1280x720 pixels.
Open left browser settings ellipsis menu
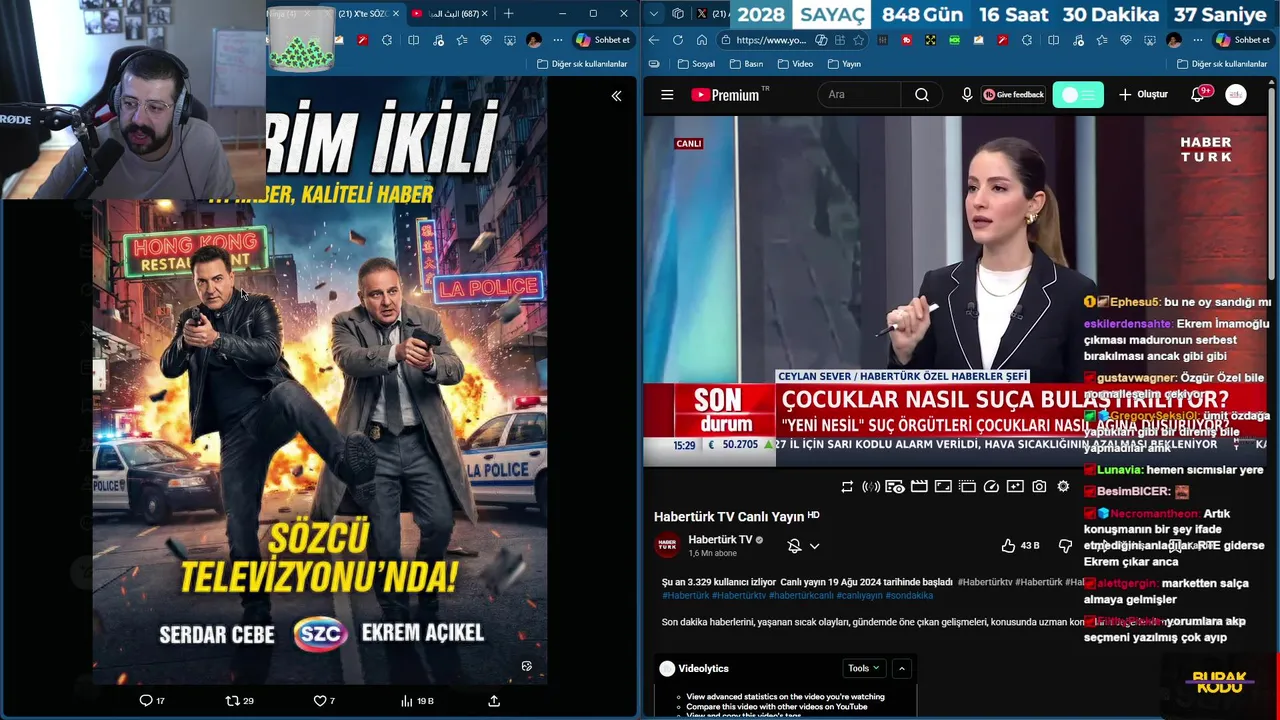point(558,40)
